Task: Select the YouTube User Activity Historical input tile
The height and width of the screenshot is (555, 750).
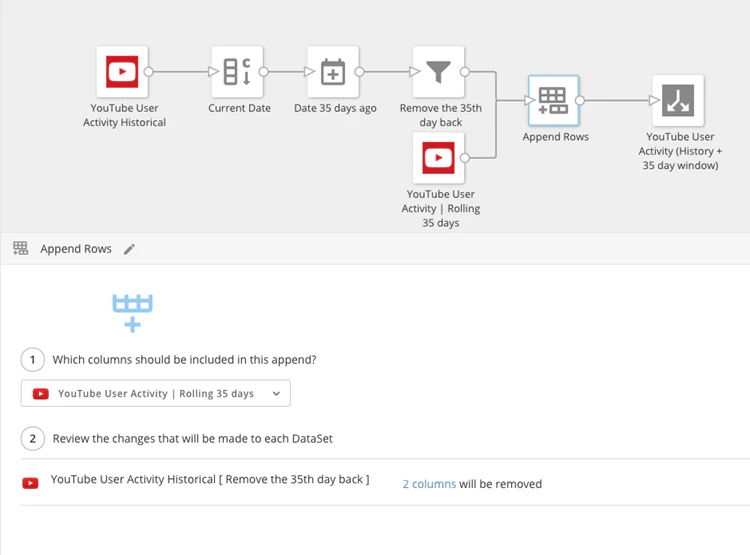Action: click(122, 72)
